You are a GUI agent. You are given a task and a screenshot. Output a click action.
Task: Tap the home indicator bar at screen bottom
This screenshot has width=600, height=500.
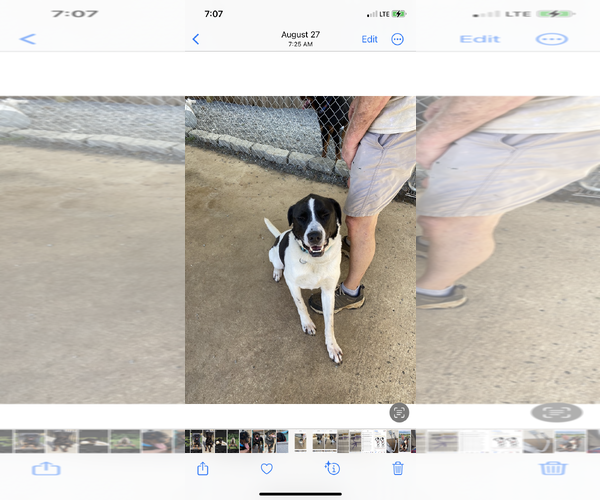point(300,493)
